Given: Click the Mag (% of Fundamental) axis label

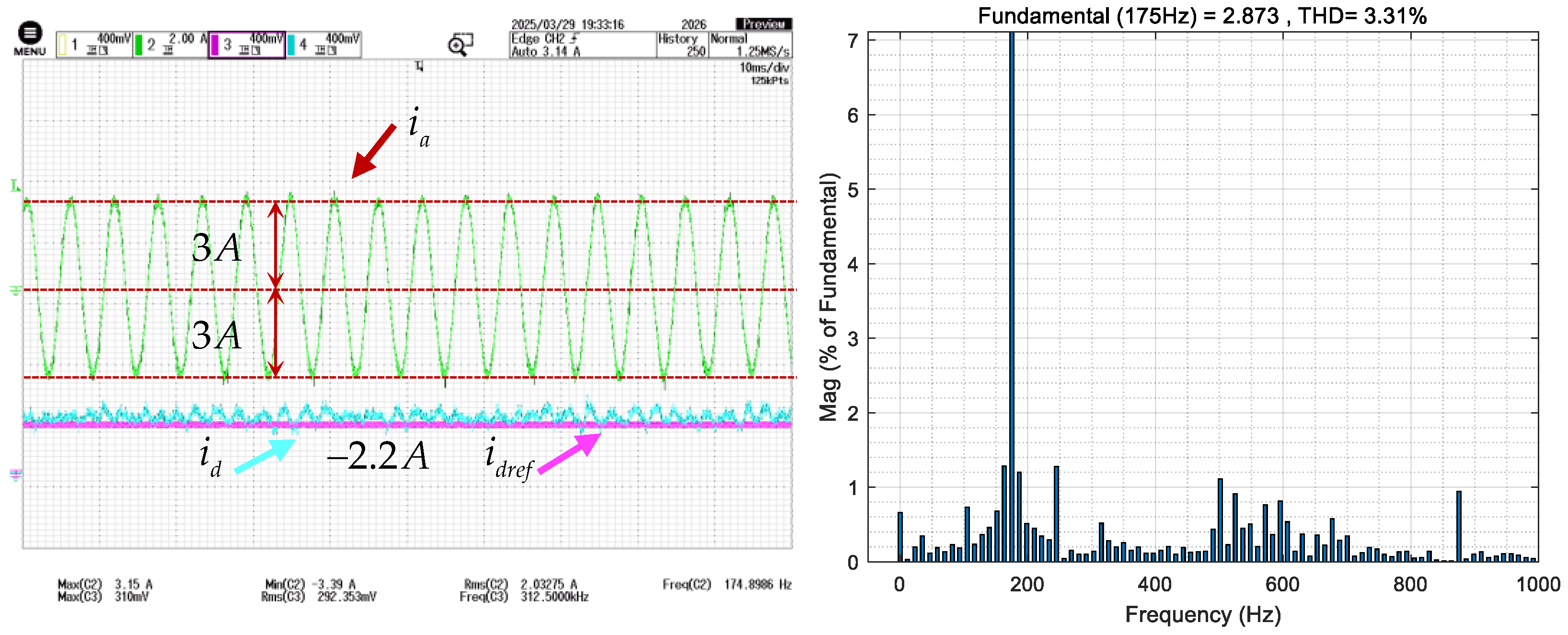Looking at the screenshot, I should (829, 297).
